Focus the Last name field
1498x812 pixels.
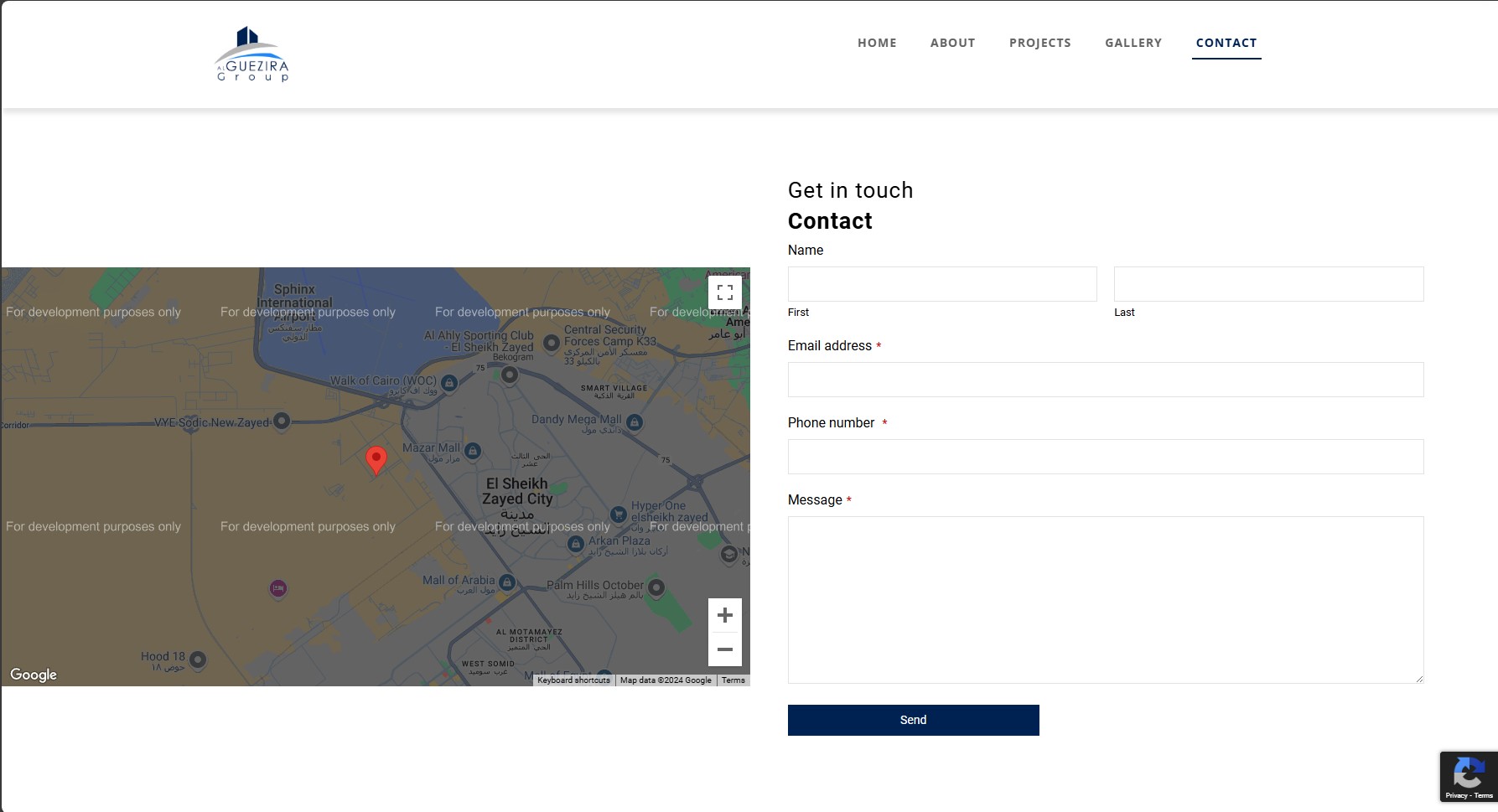(x=1268, y=284)
